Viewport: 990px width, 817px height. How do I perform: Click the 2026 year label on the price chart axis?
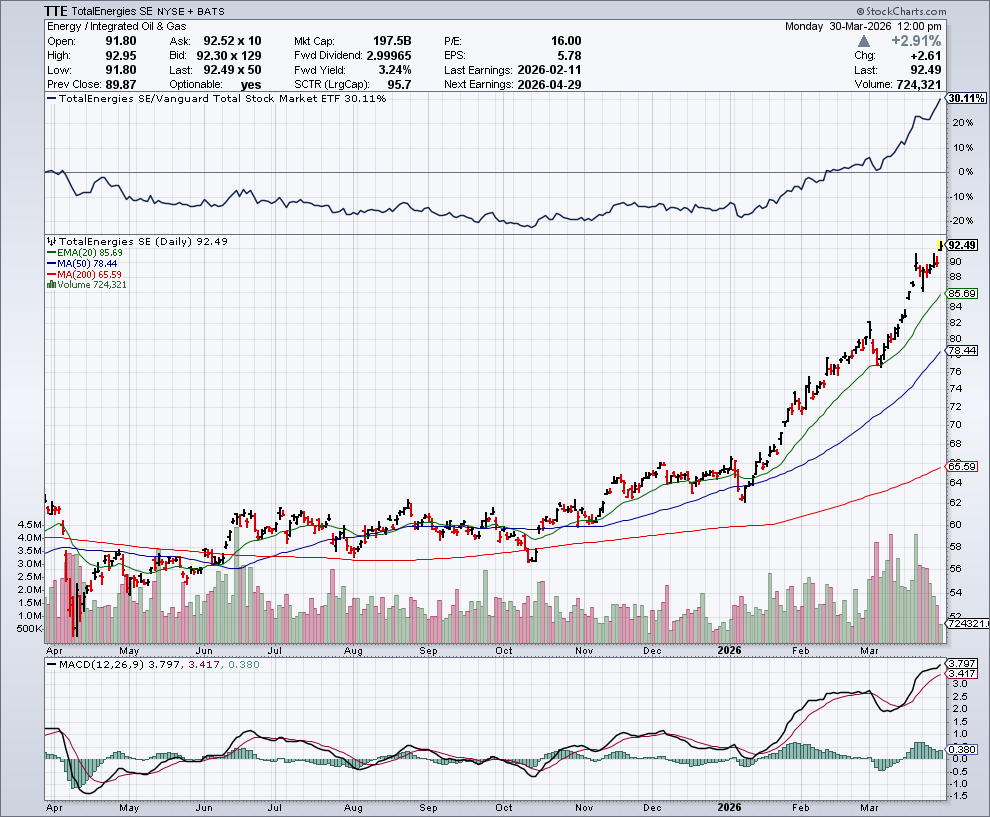click(x=732, y=650)
